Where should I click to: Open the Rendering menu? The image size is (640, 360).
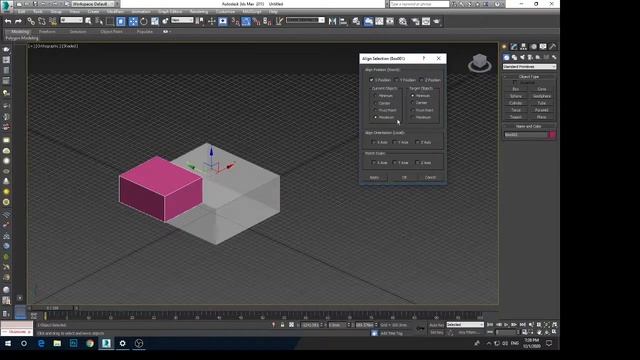tap(199, 12)
